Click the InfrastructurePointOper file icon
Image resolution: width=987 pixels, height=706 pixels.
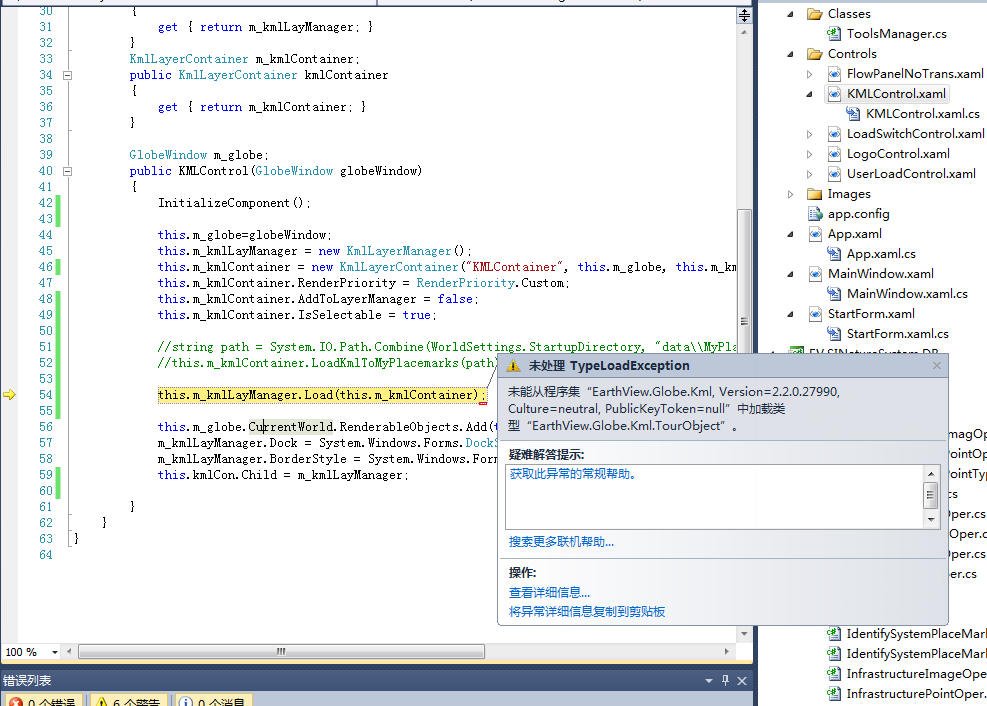[x=833, y=694]
